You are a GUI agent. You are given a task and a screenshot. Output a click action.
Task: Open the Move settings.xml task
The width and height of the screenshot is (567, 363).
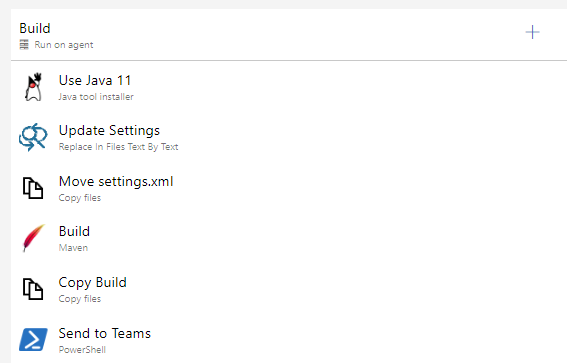[289, 188]
